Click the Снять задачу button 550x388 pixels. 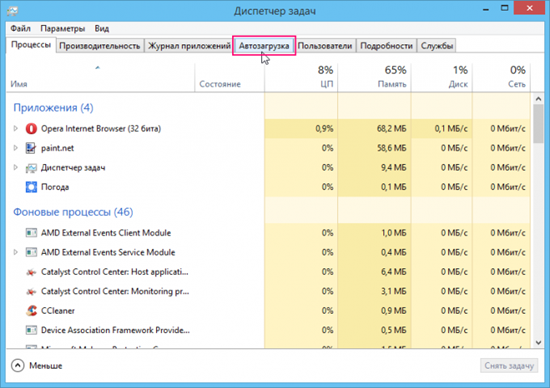point(509,366)
